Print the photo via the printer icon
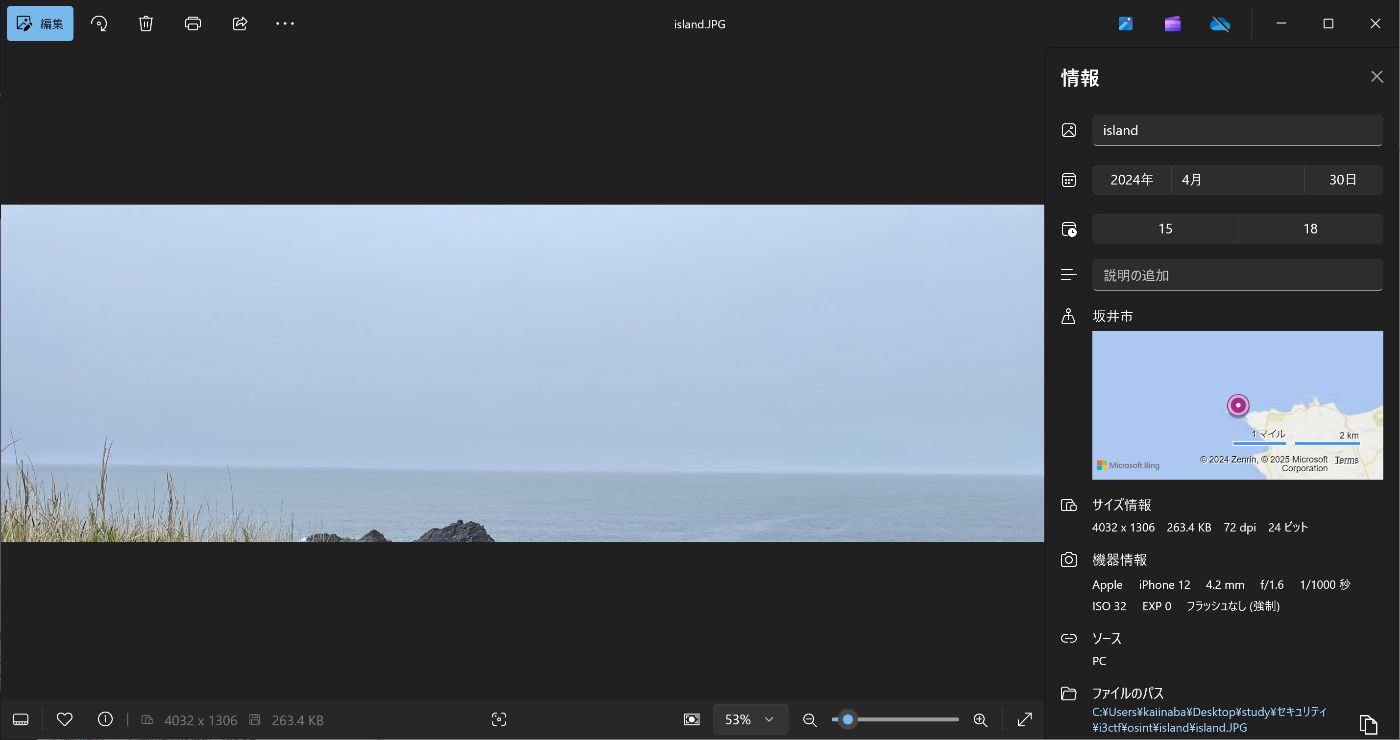 [193, 23]
